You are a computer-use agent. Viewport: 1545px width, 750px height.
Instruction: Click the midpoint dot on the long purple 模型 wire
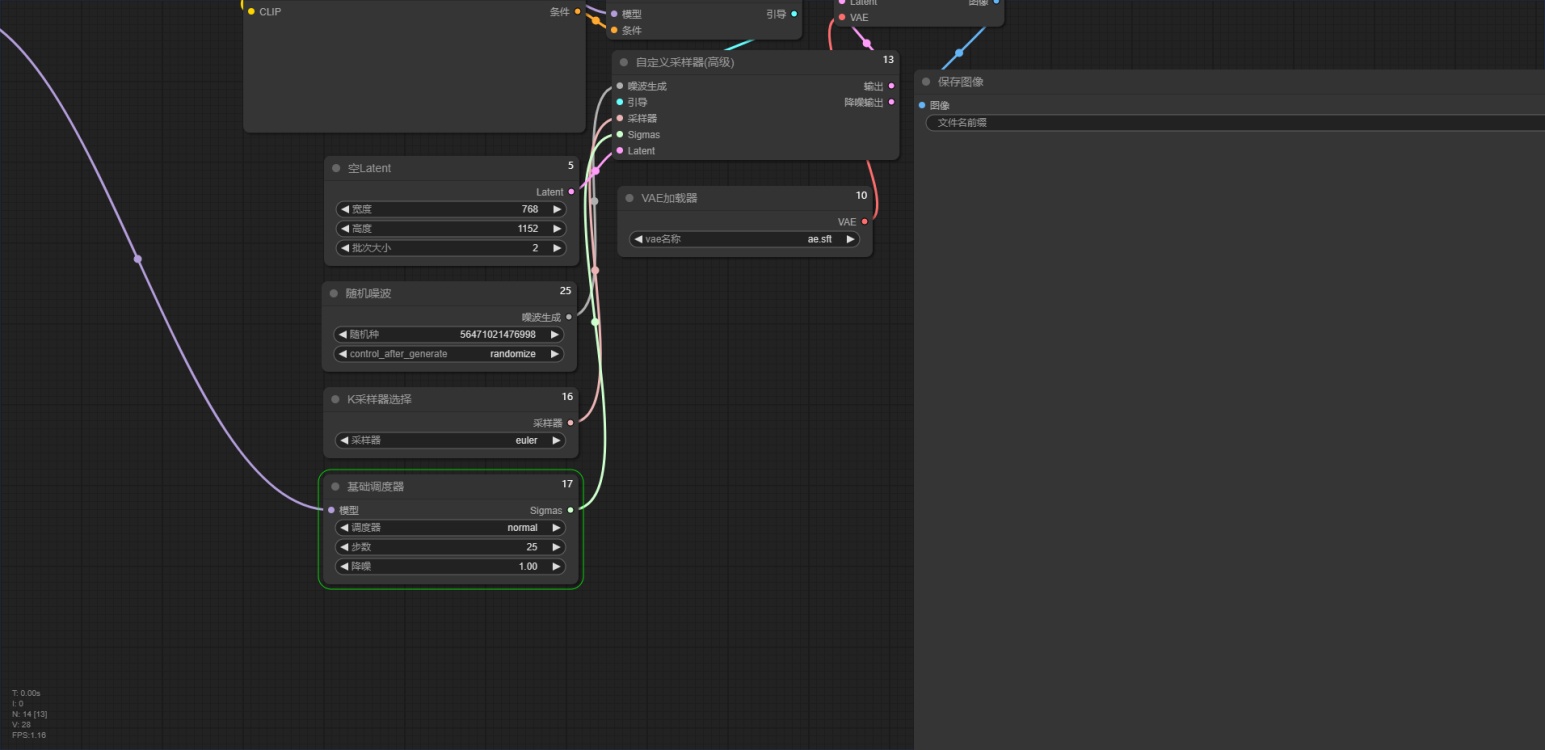coord(138,259)
